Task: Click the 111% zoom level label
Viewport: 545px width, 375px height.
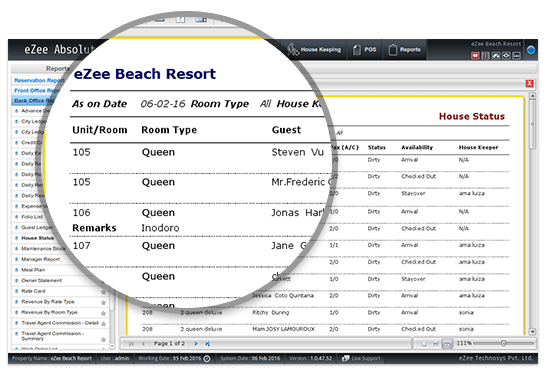Action: pos(464,343)
